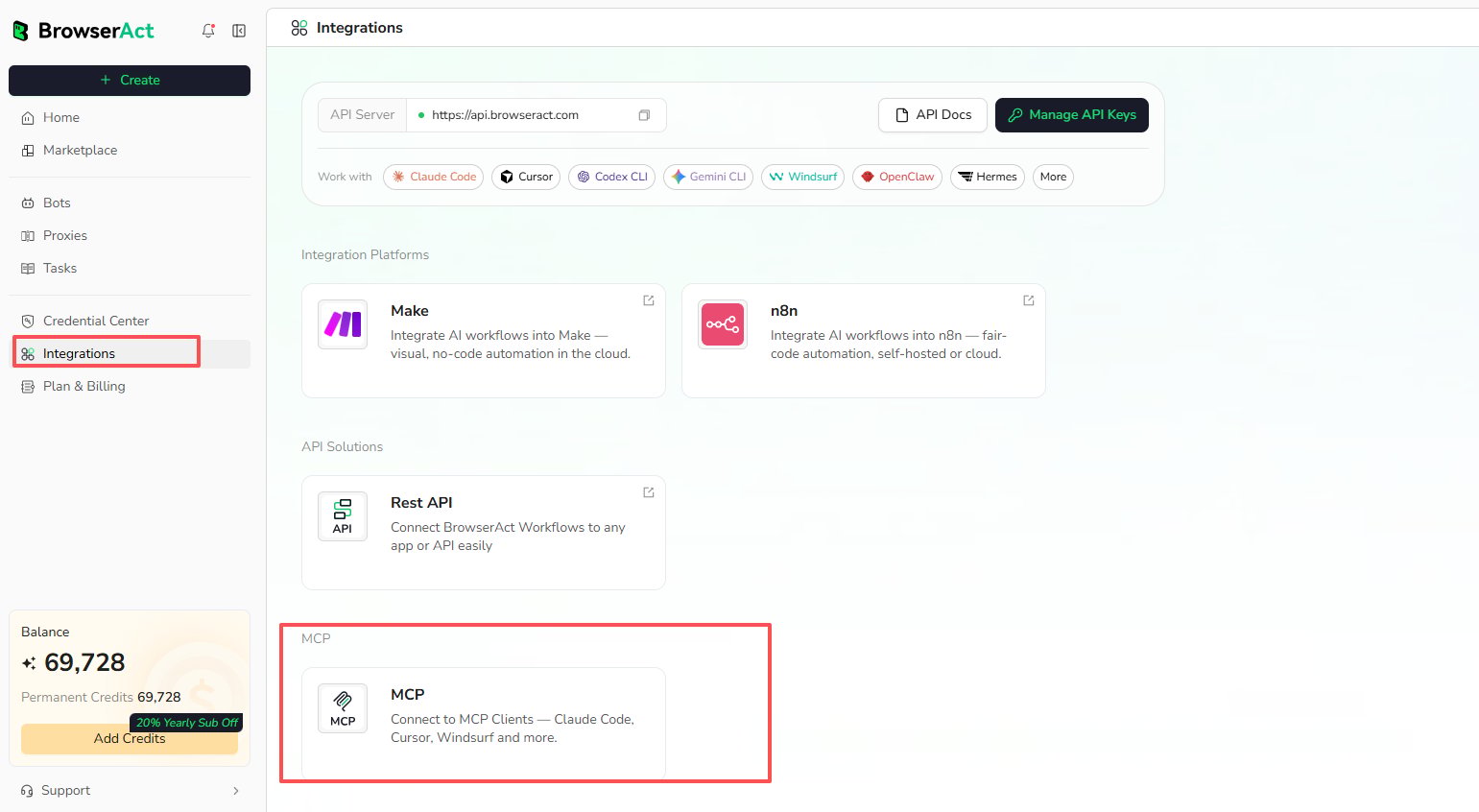Click the API server URL field
1479x812 pixels.
tap(537, 115)
